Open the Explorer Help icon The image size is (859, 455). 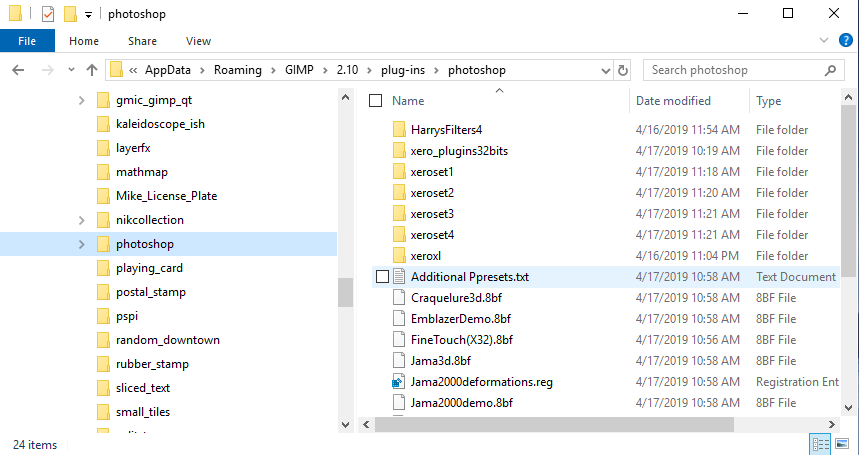click(846, 41)
